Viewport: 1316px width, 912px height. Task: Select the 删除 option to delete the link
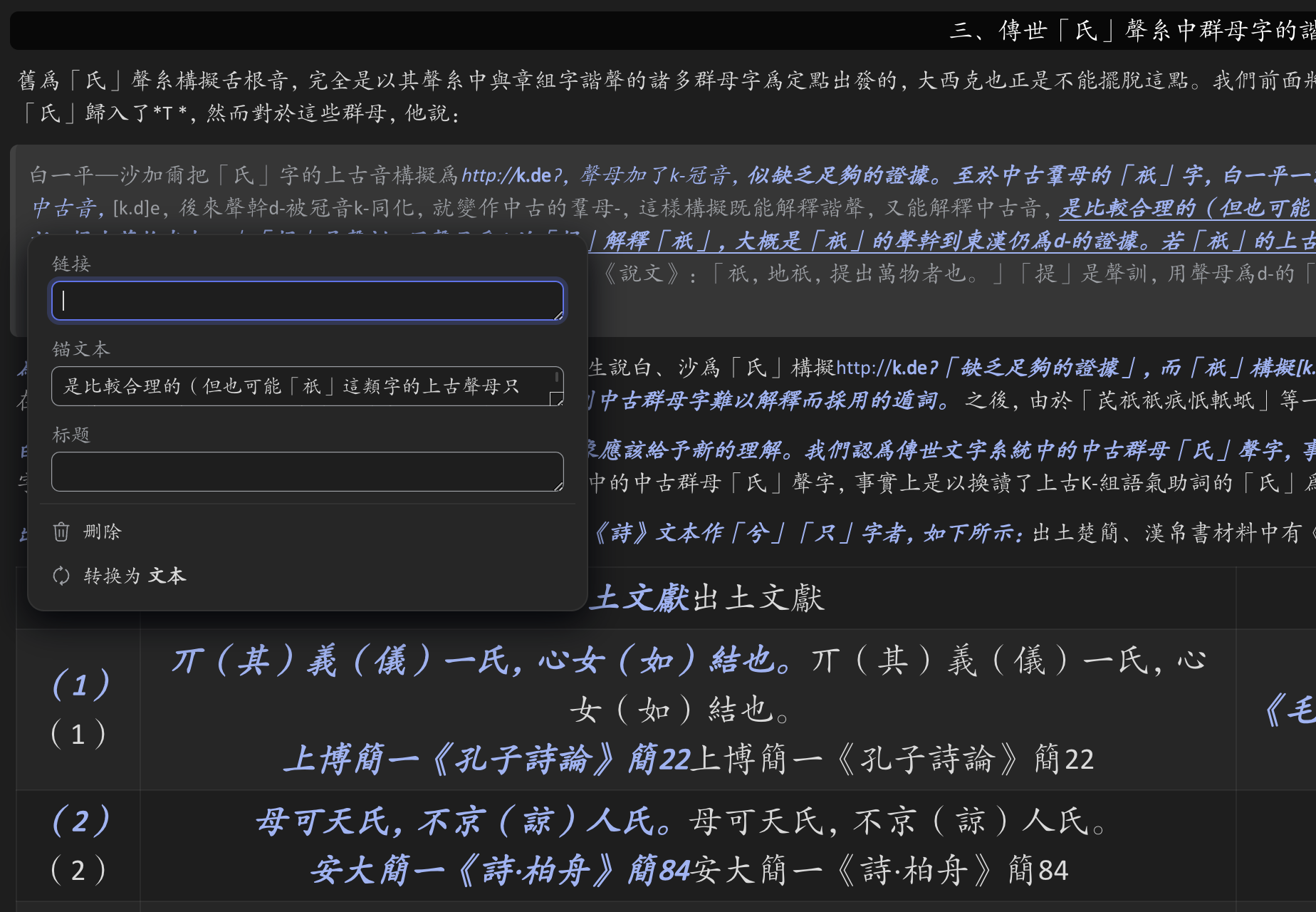102,532
